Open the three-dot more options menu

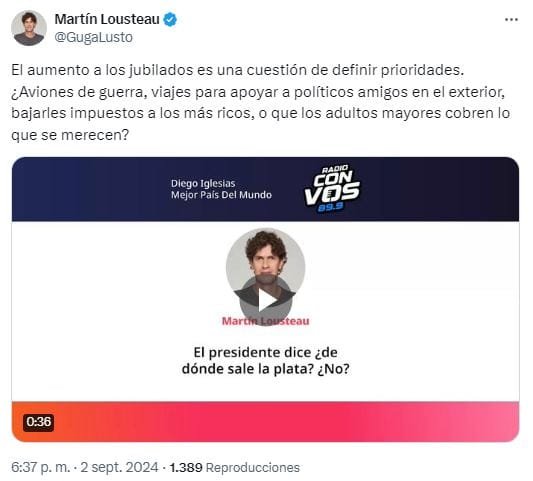(x=511, y=20)
